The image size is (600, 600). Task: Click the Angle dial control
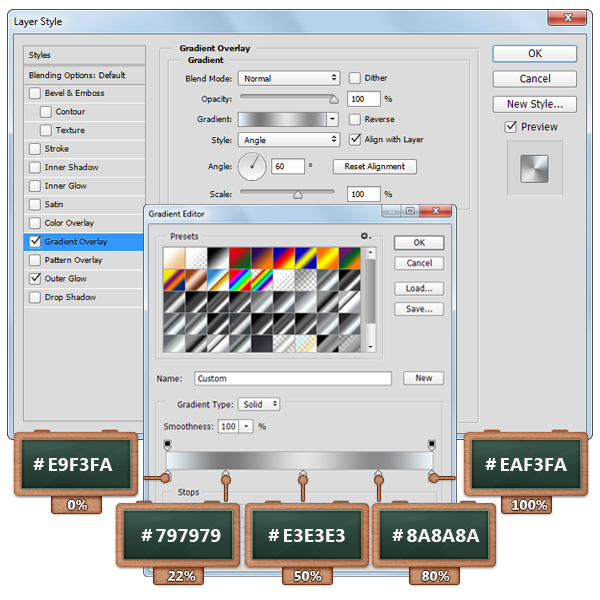[254, 166]
